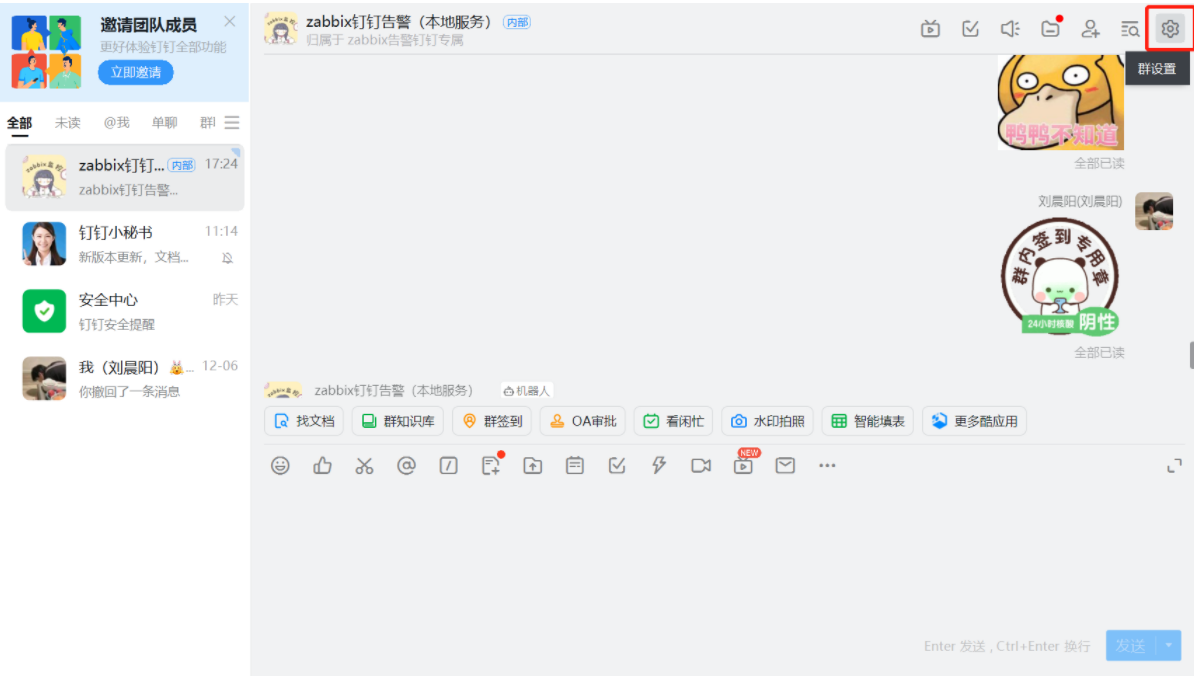Open 更多酷应用 quick app
The image size is (1194, 684).
tap(974, 421)
